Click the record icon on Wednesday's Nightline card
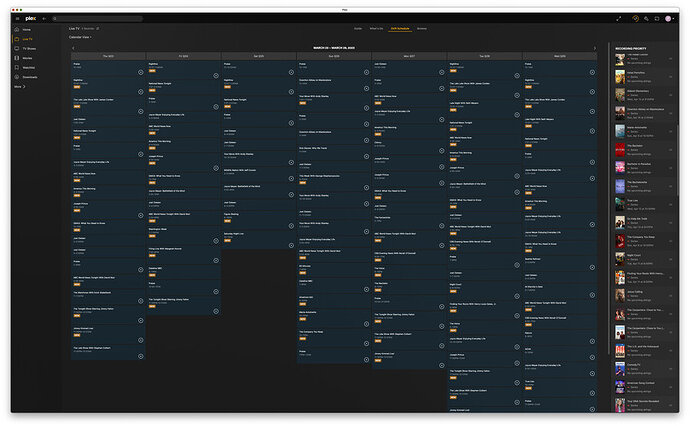Image resolution: width=690 pixels, height=426 pixels. pyautogui.click(x=592, y=92)
